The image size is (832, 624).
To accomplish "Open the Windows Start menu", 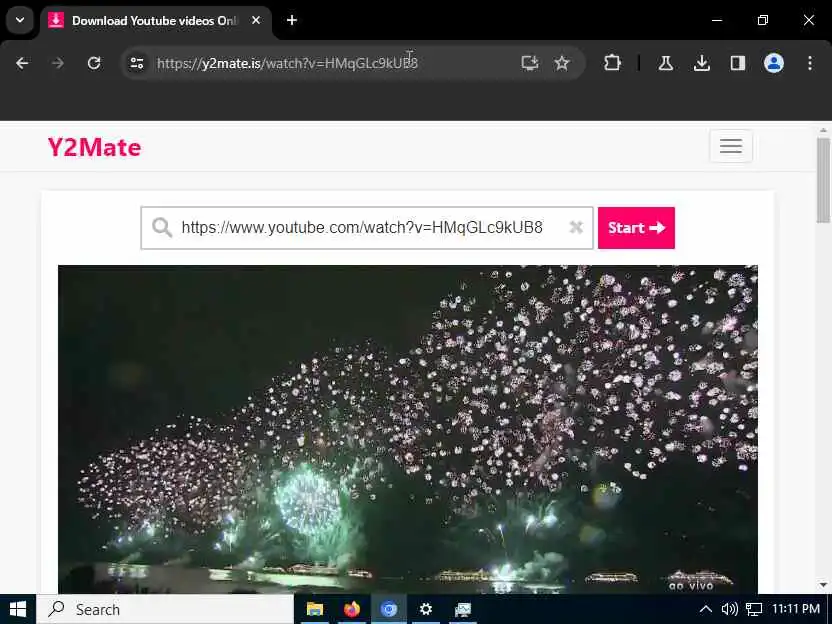I will point(18,609).
